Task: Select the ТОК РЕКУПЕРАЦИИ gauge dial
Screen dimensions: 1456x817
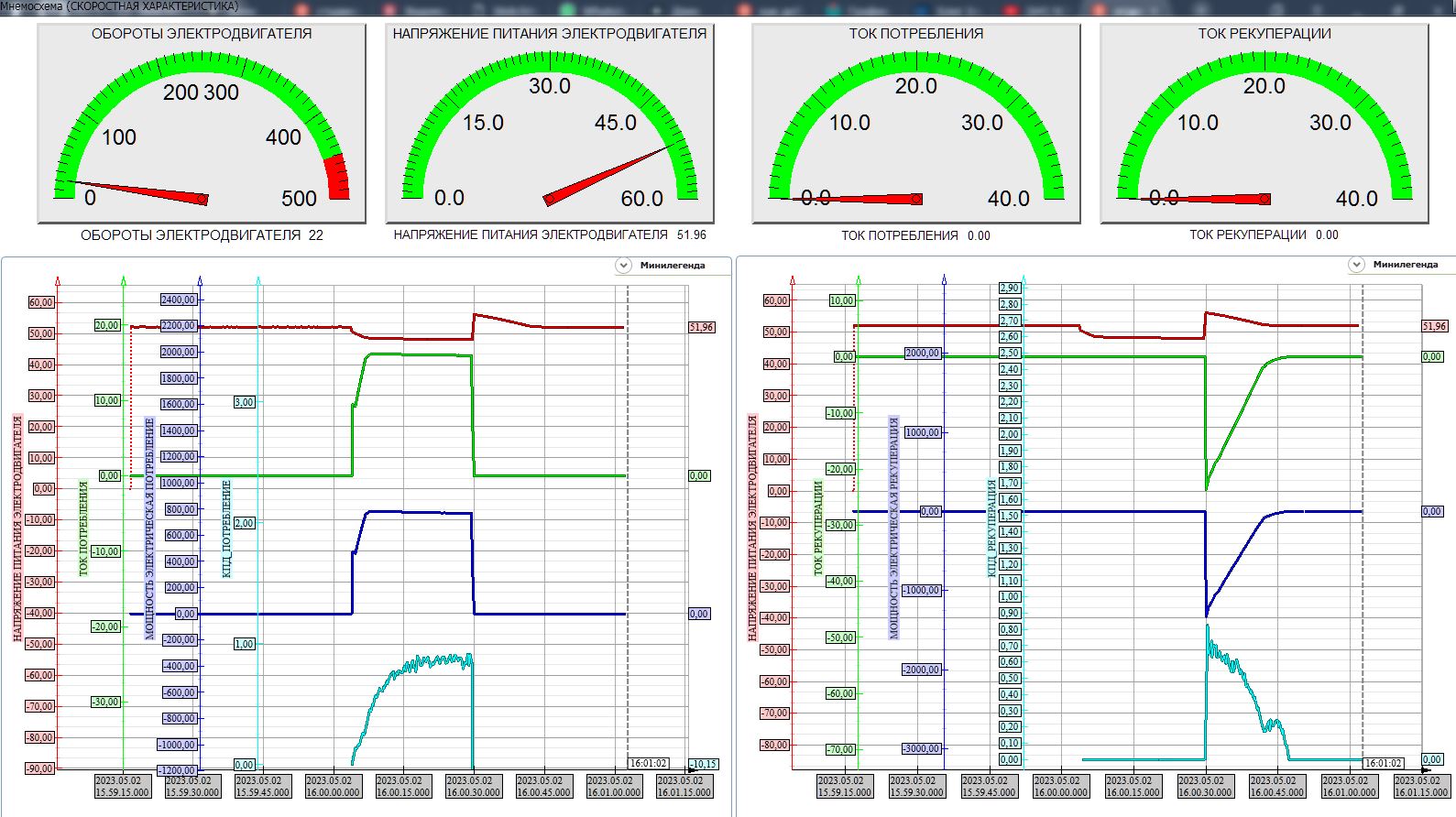Action: pos(1264,128)
